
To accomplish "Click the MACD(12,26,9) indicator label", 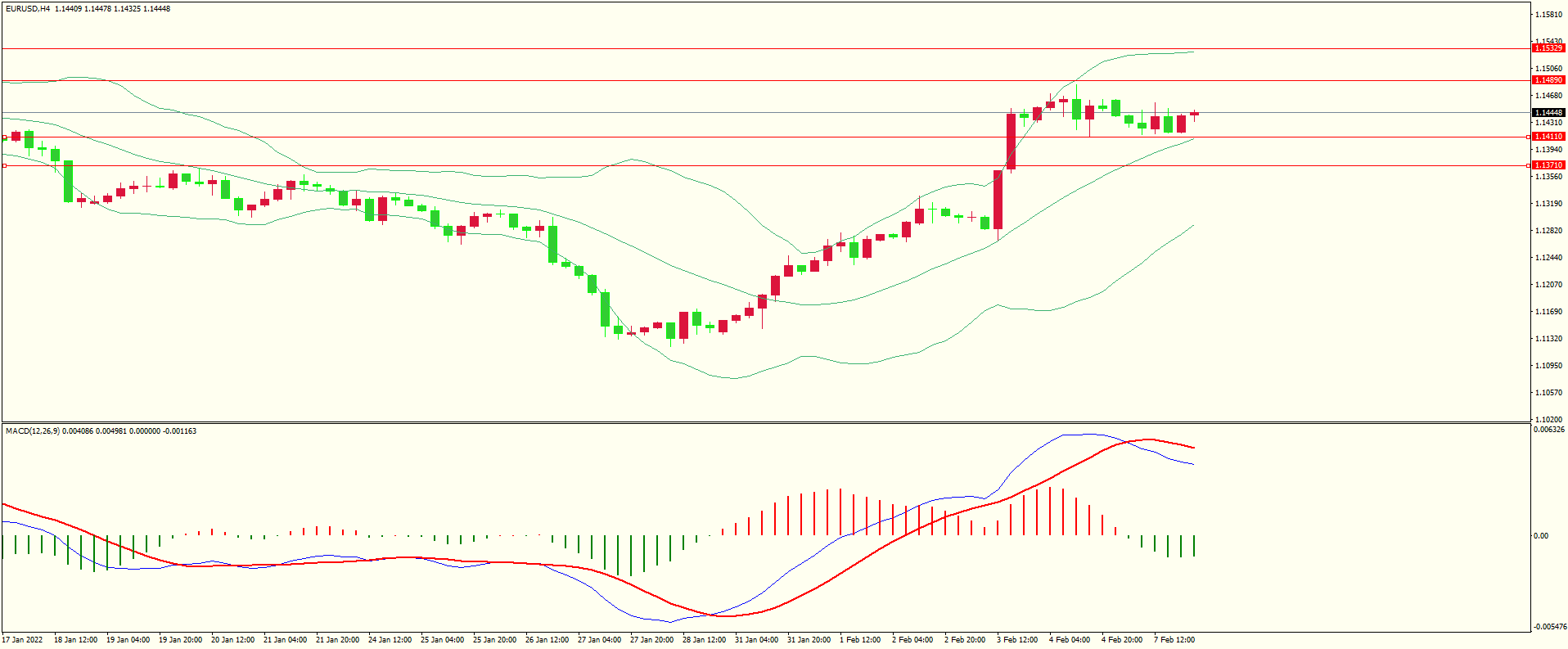I will pos(33,430).
